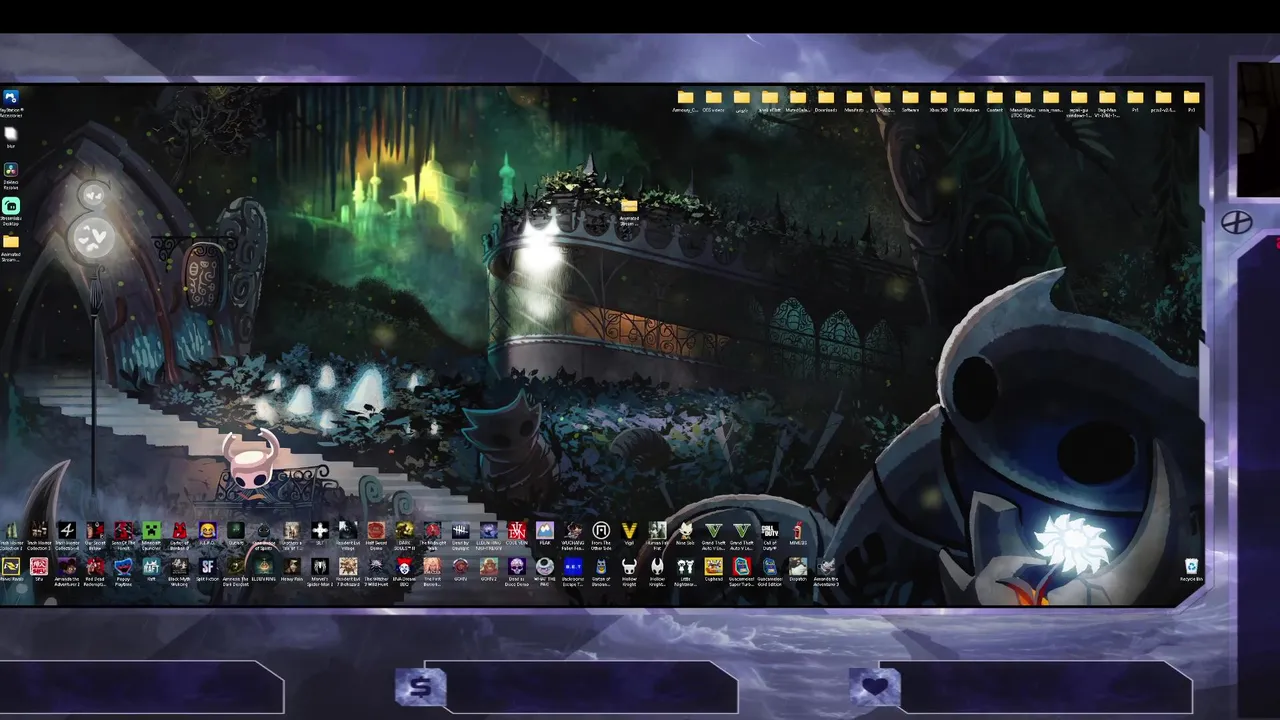Launch Sons Of The Forest shortcut

123,535
